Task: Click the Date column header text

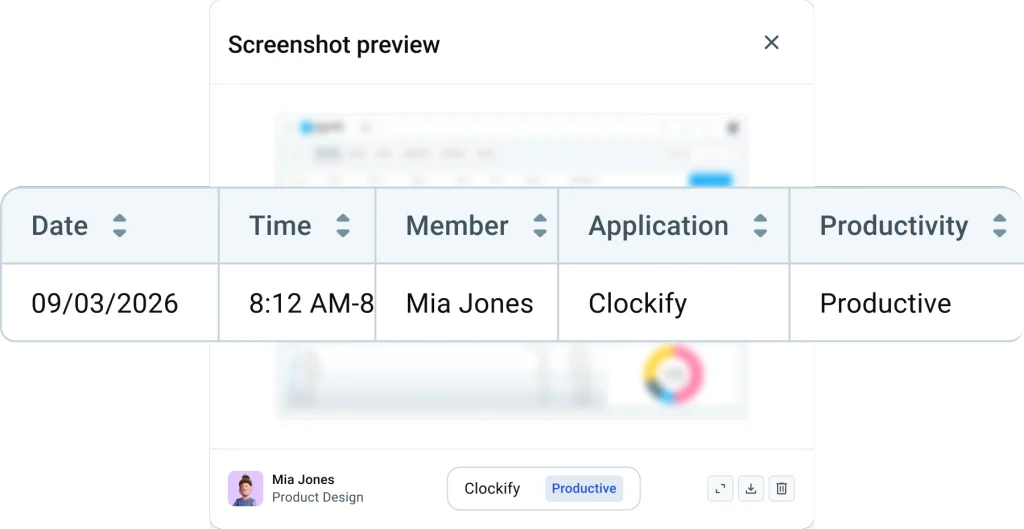Action: coord(59,225)
